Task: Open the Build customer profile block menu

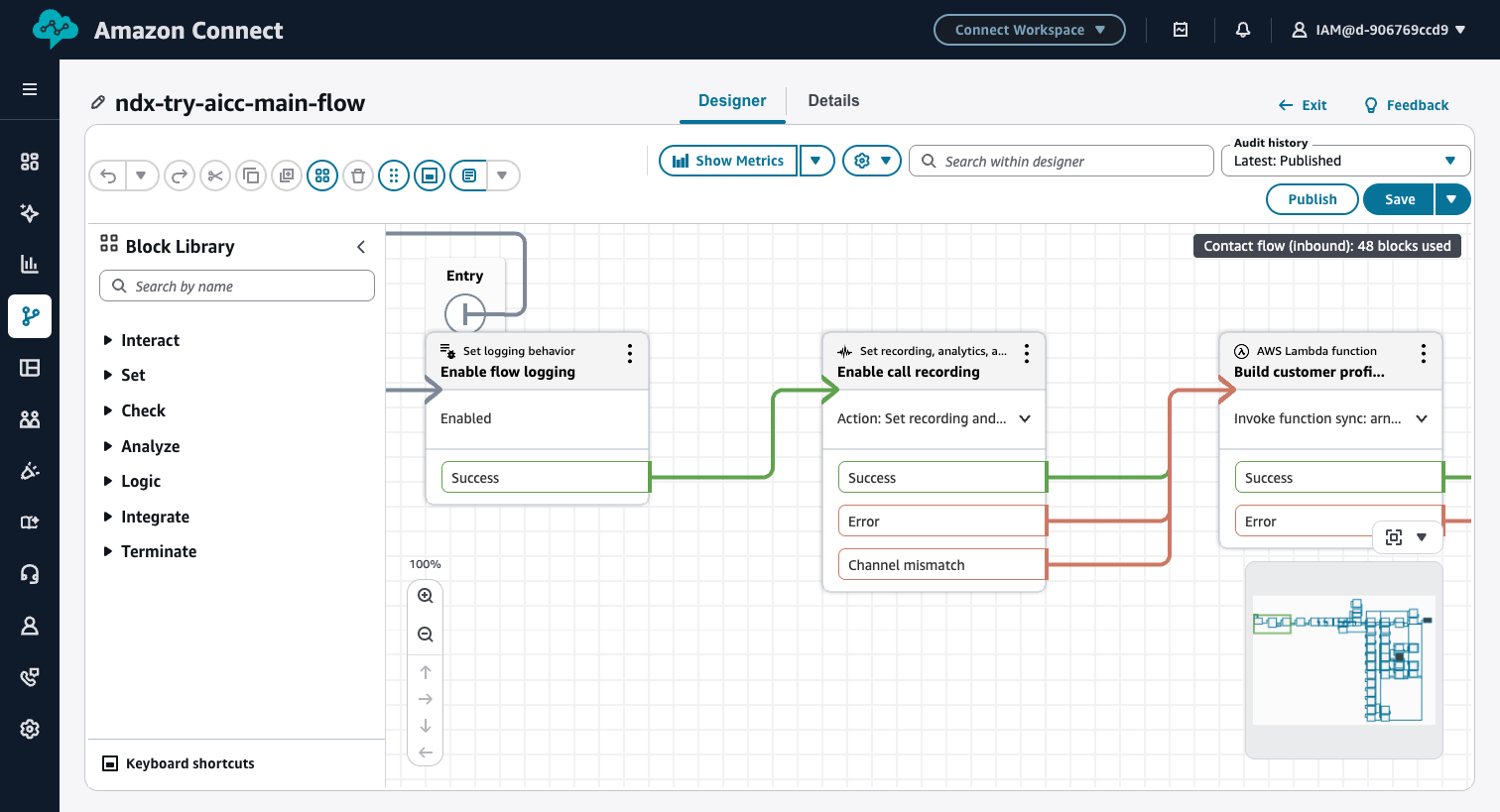Action: pos(1424,353)
